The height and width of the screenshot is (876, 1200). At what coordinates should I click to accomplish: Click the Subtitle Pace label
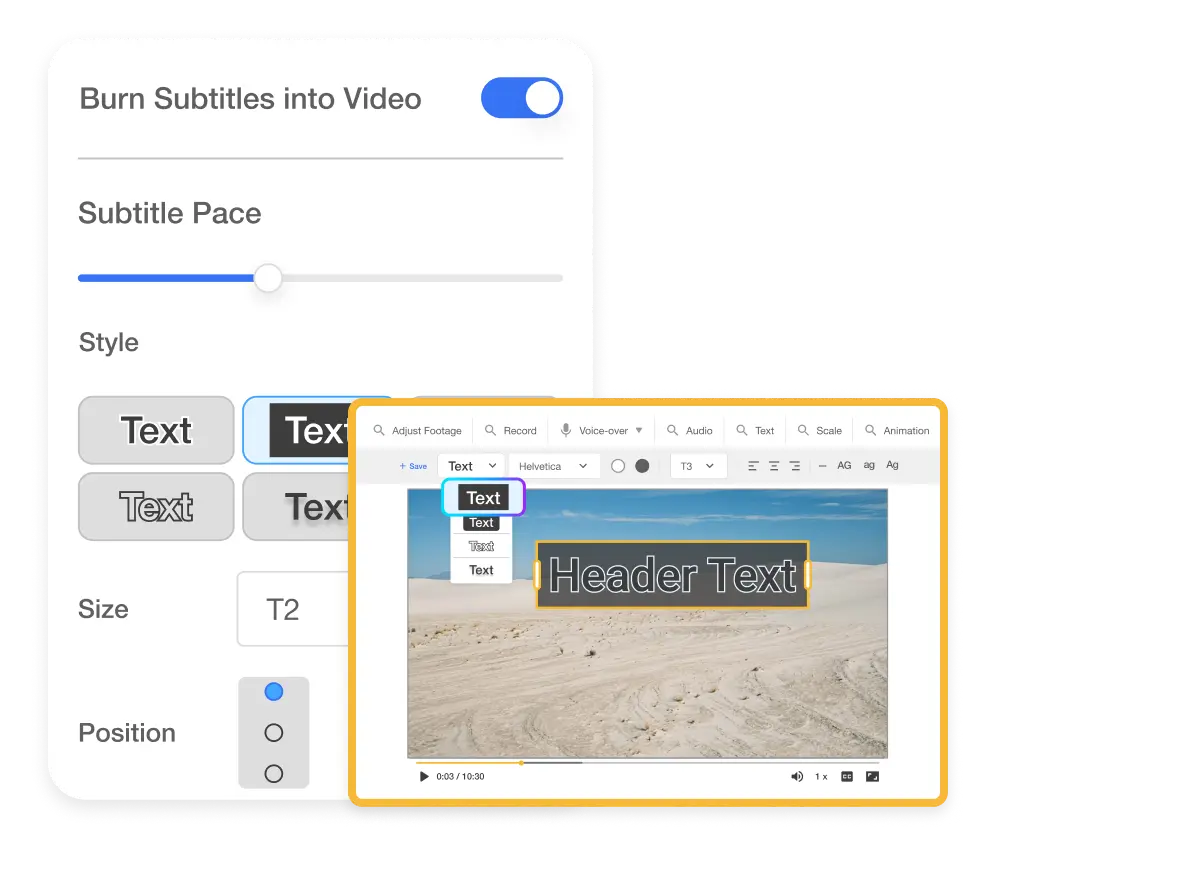(170, 213)
